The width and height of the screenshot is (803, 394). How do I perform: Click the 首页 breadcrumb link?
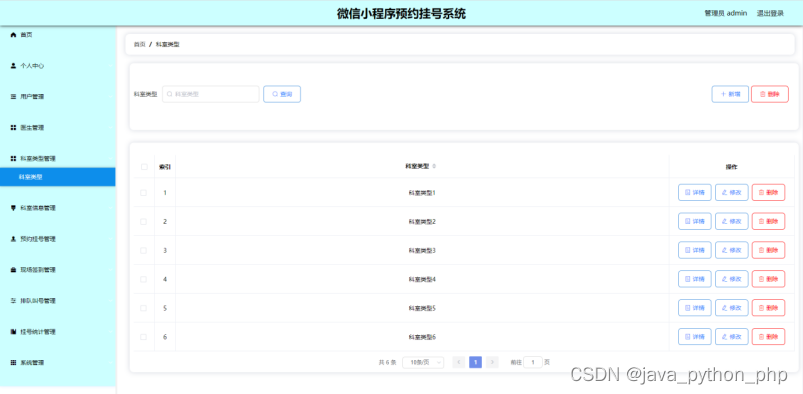click(x=139, y=45)
